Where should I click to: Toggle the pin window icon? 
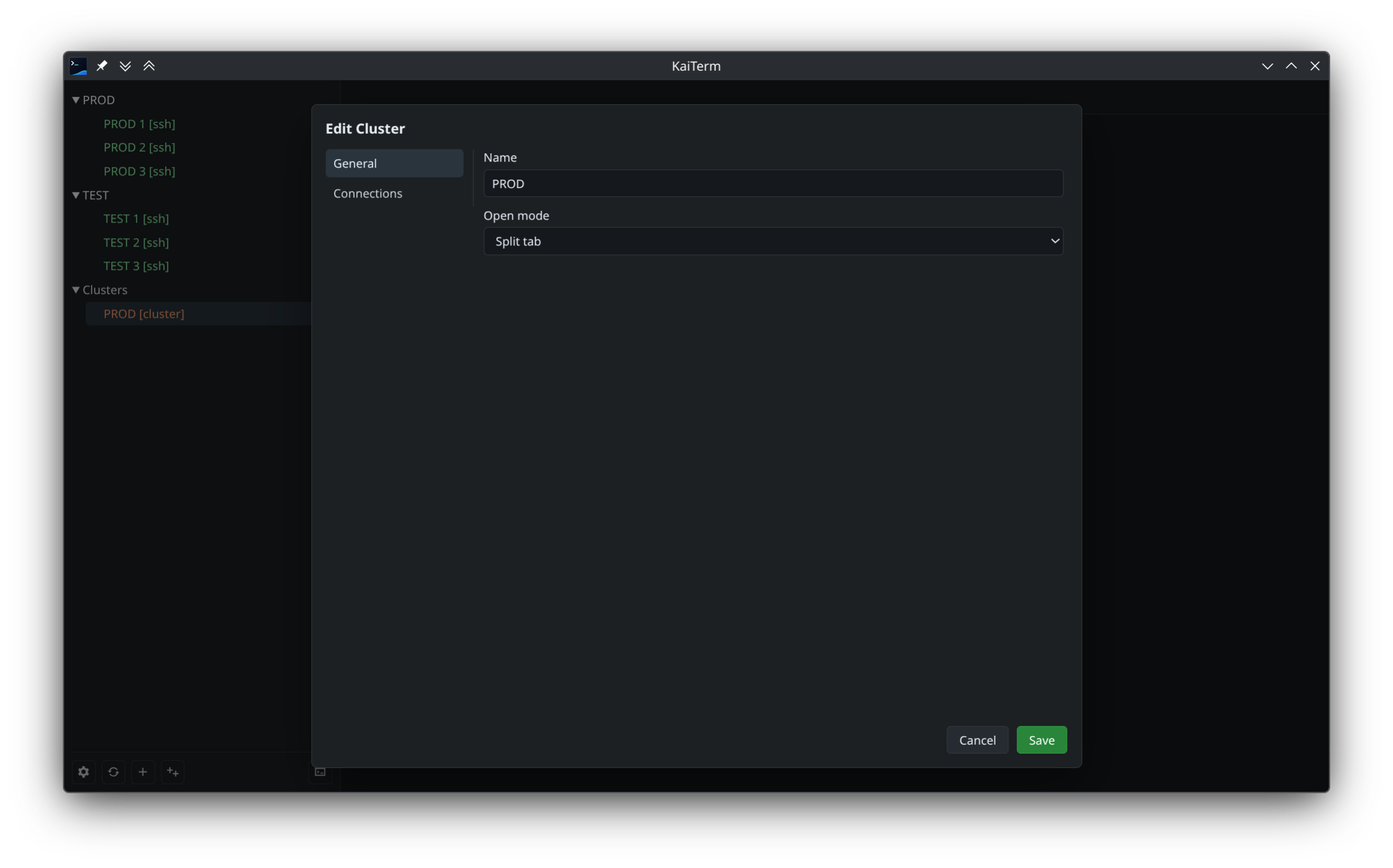click(x=102, y=66)
